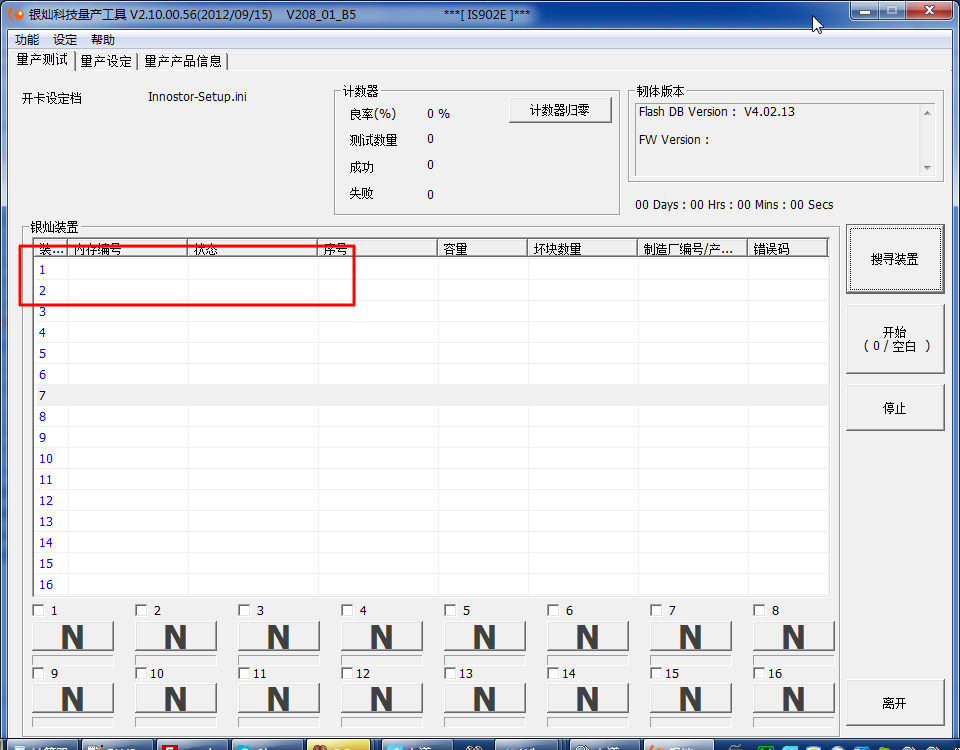Click the 容量 column header
The width and height of the screenshot is (960, 750).
(x=482, y=249)
